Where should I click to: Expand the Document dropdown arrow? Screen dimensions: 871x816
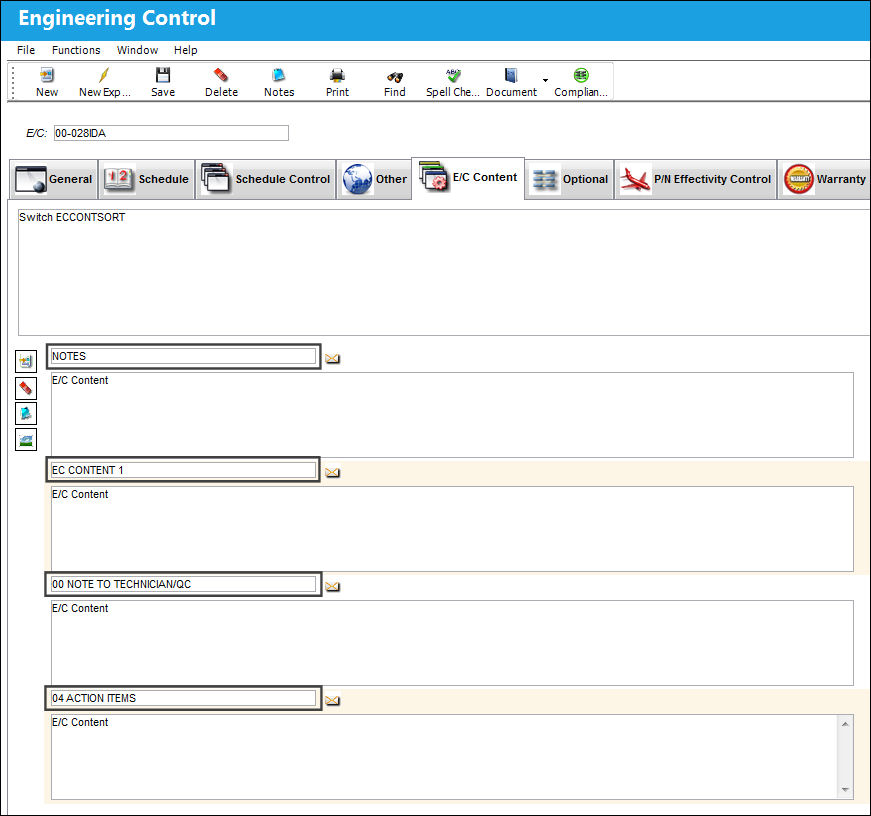point(545,81)
